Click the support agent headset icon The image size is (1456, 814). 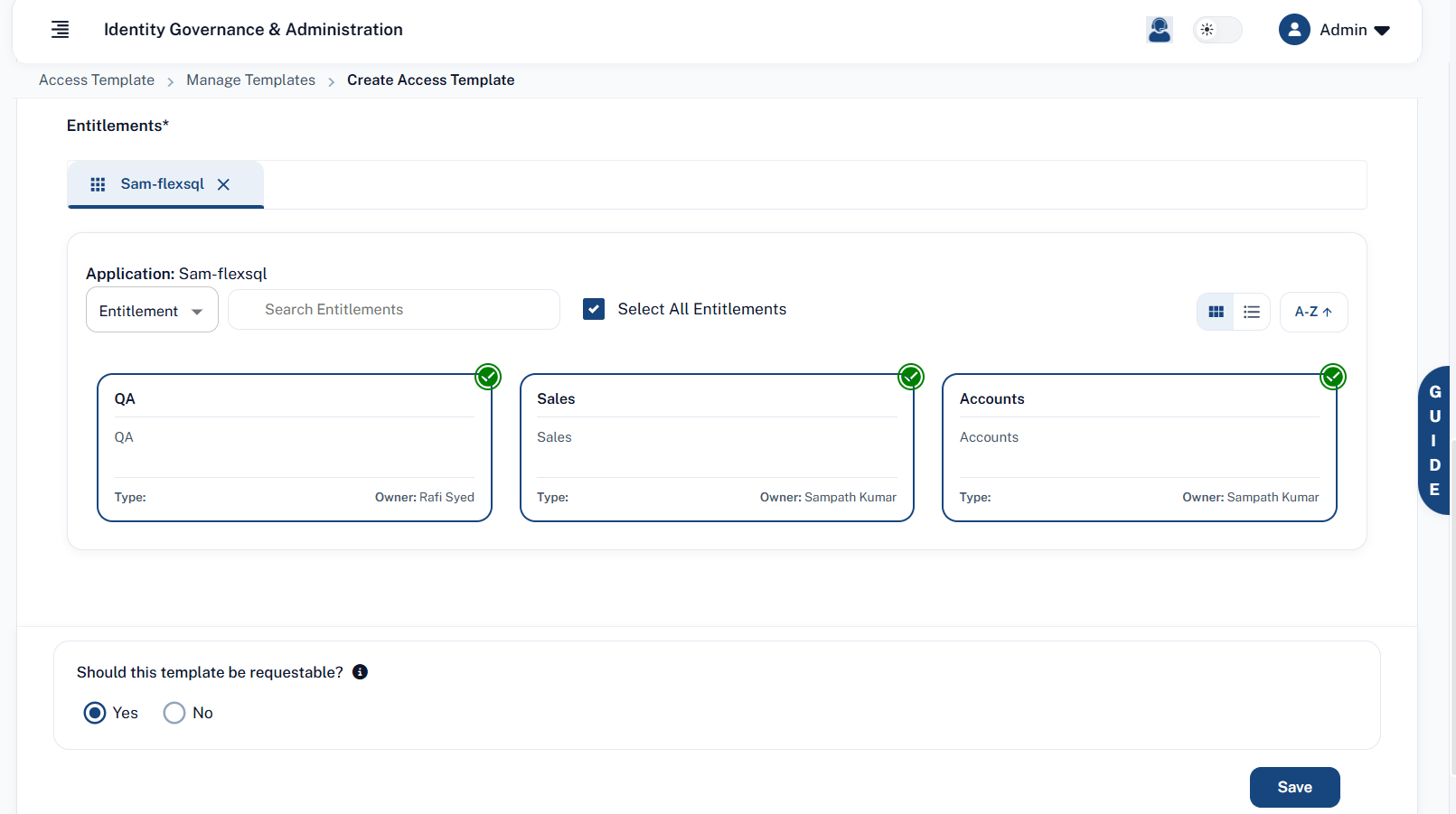[1160, 30]
